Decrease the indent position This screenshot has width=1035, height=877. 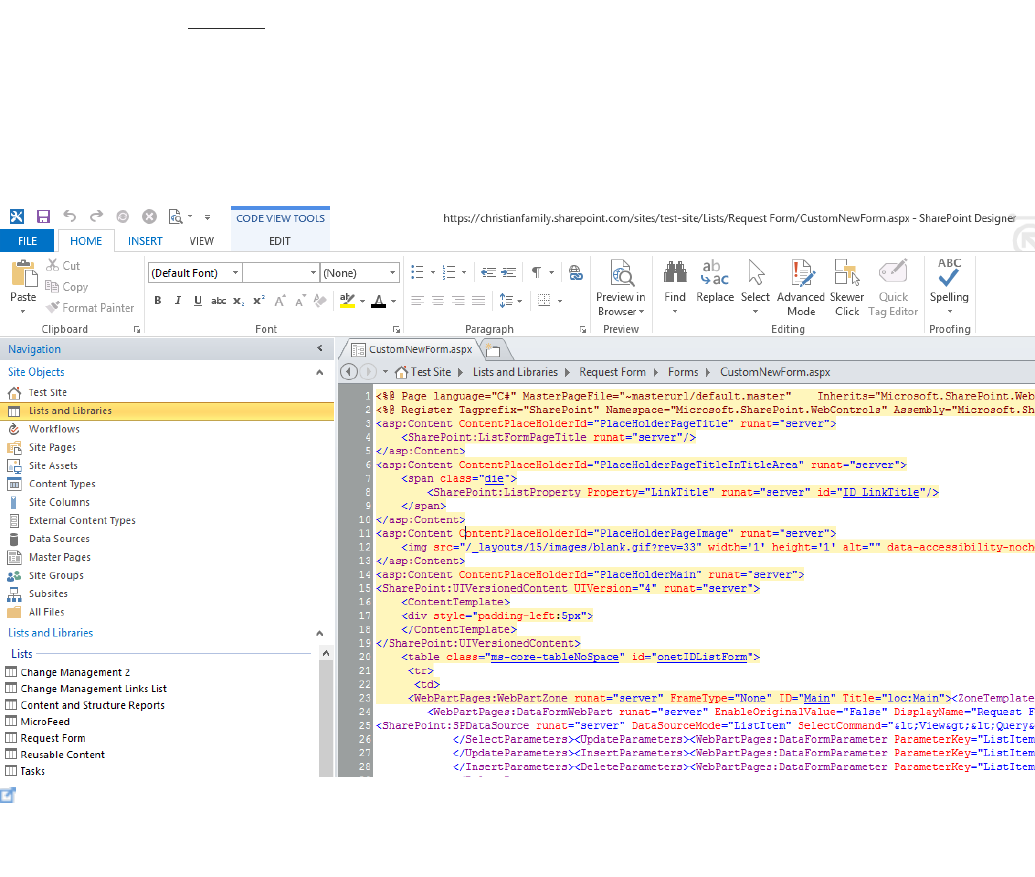[488, 272]
